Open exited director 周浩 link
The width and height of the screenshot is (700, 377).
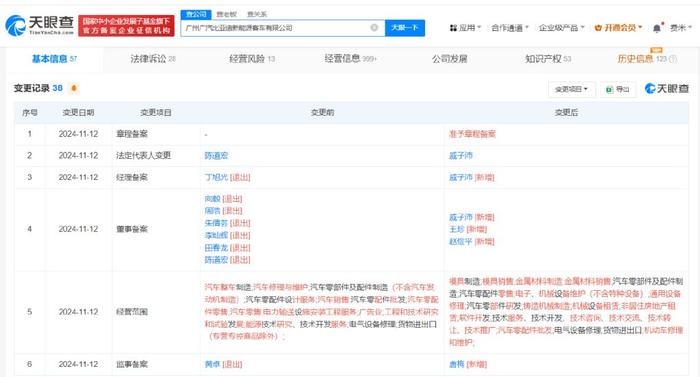tap(212, 211)
